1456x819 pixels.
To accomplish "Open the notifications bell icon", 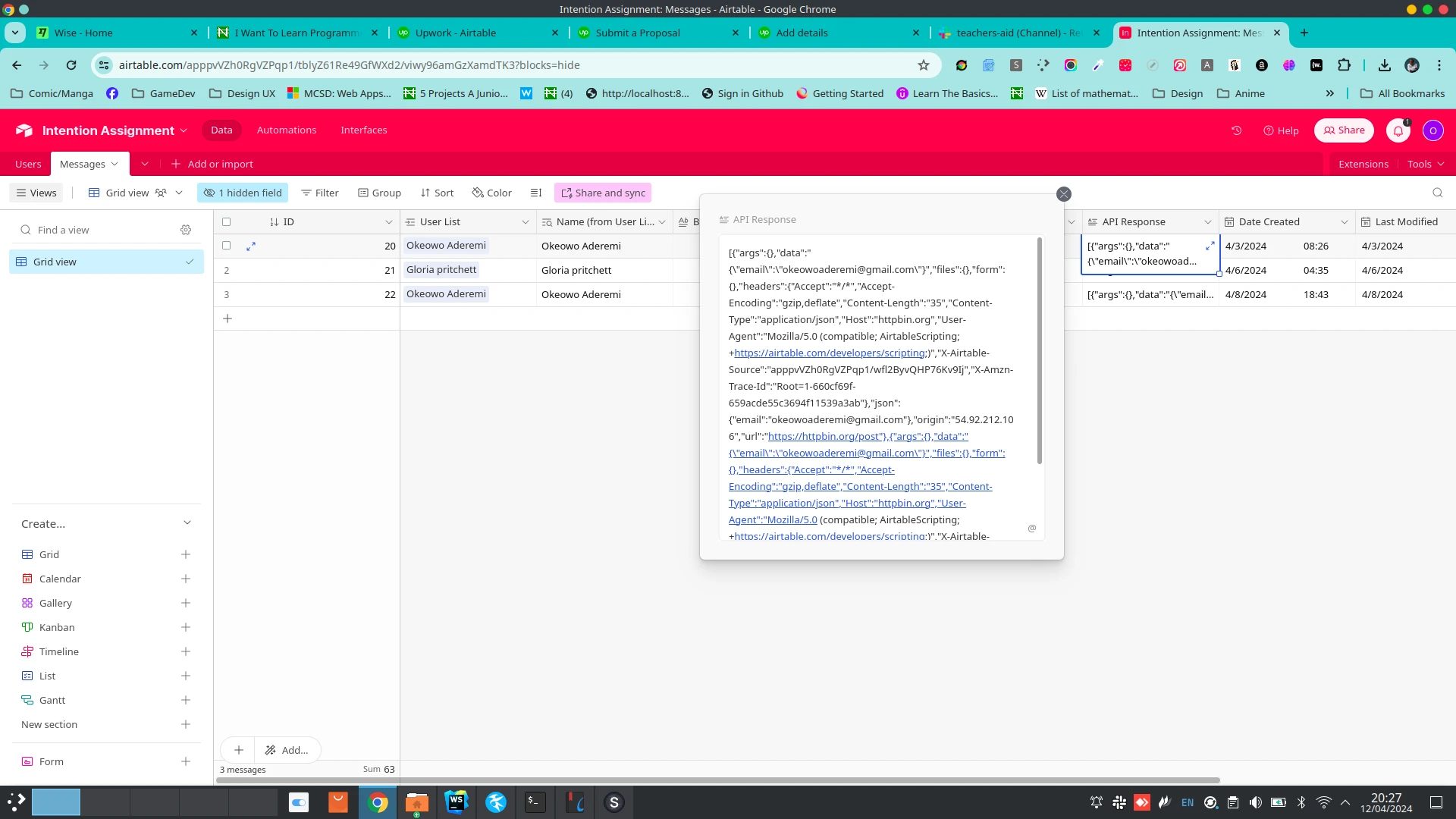I will coord(1398,130).
